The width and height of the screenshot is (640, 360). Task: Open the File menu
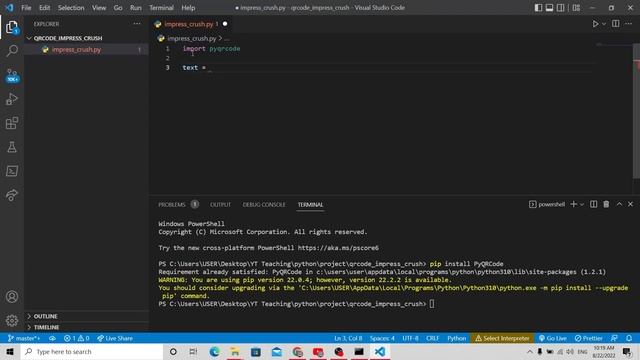coord(26,8)
